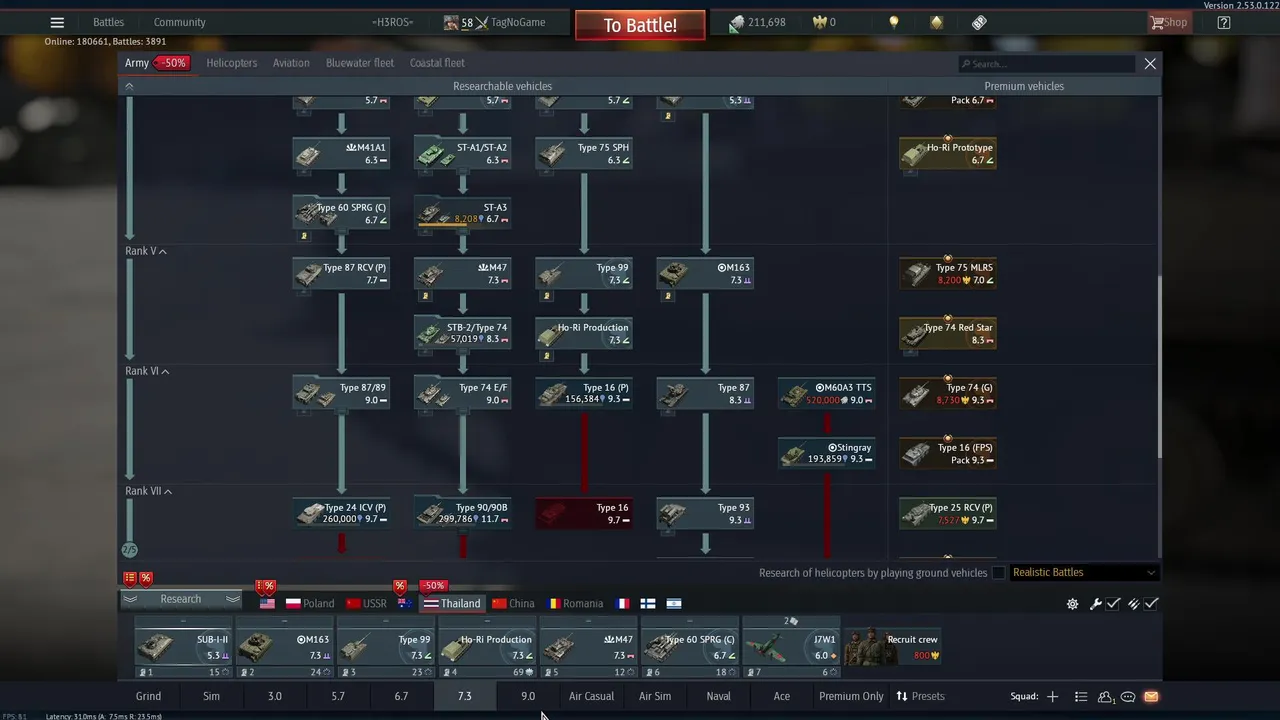Switch to the Bluewater fleet tab
The width and height of the screenshot is (1280, 720).
coord(360,63)
